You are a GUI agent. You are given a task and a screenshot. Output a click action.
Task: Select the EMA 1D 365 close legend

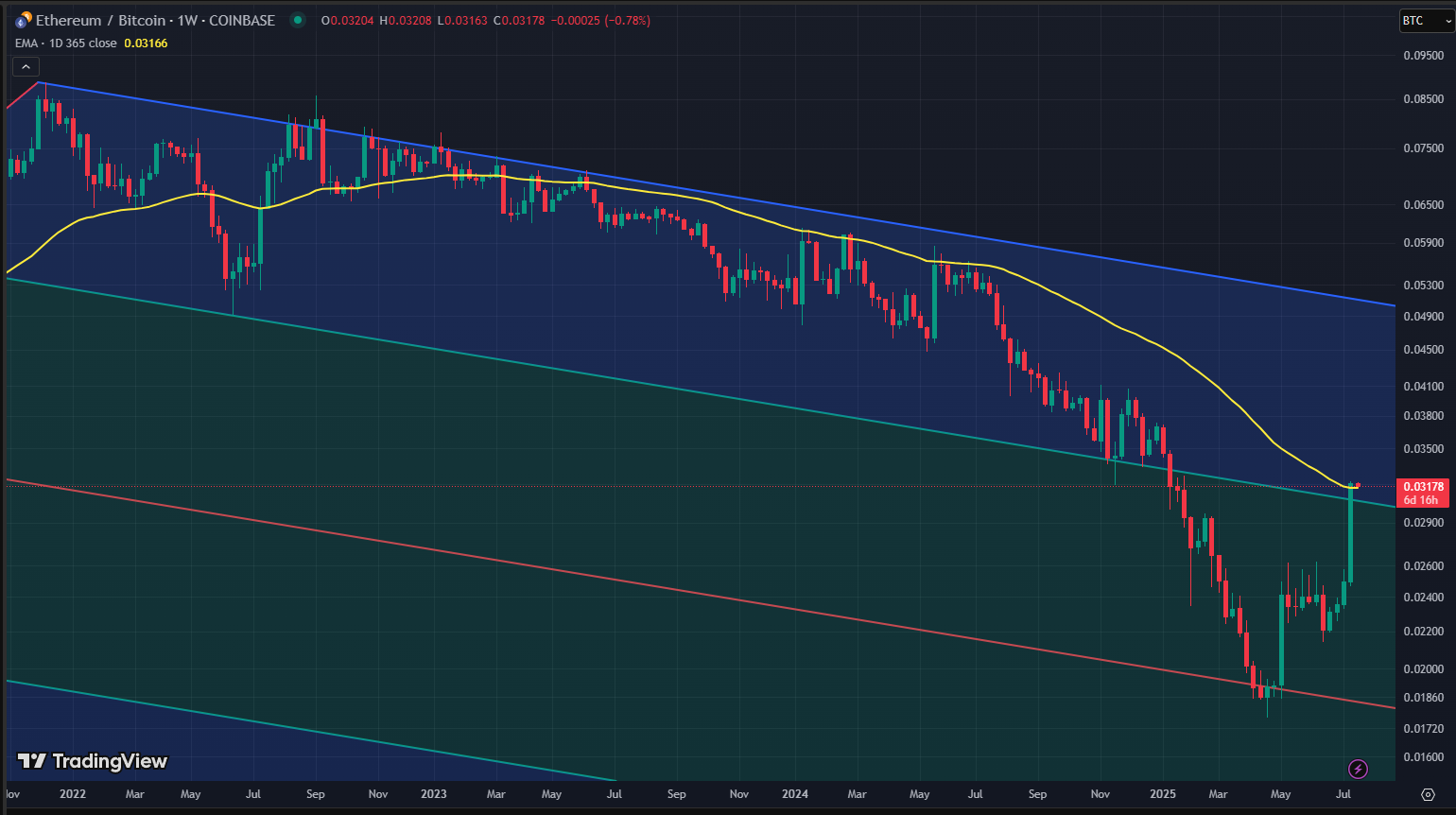point(66,43)
